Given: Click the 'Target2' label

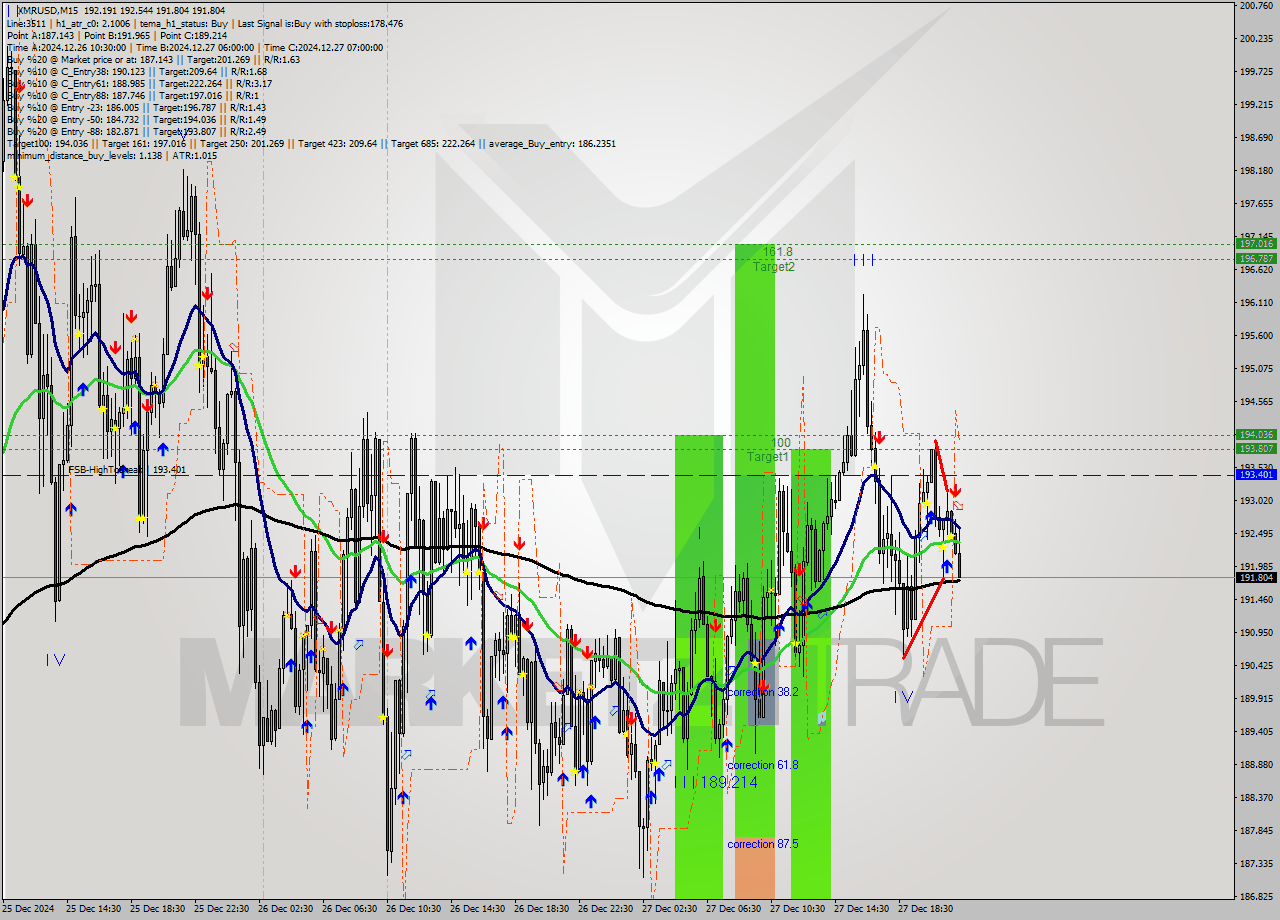Looking at the screenshot, I should [x=774, y=267].
